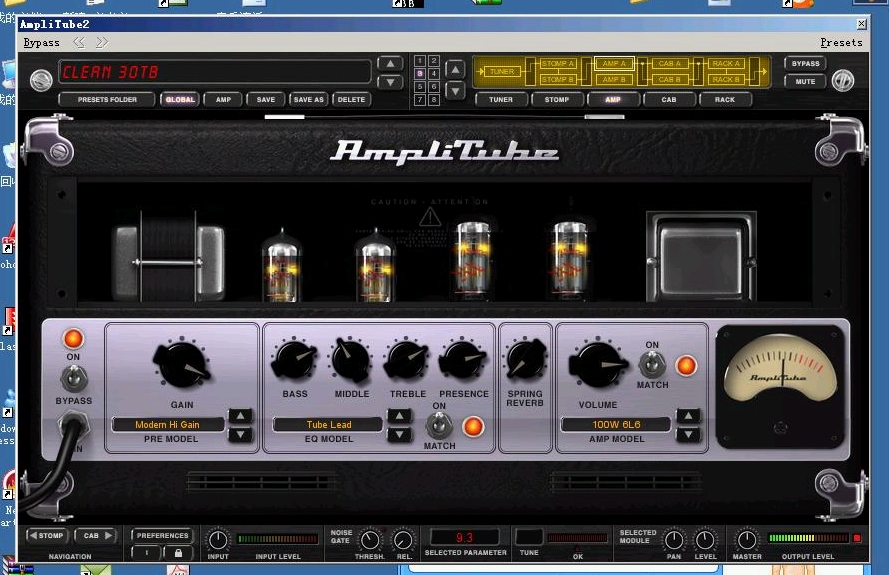The width and height of the screenshot is (889, 575).
Task: Click PRE MODEL up arrow
Action: click(x=240, y=416)
